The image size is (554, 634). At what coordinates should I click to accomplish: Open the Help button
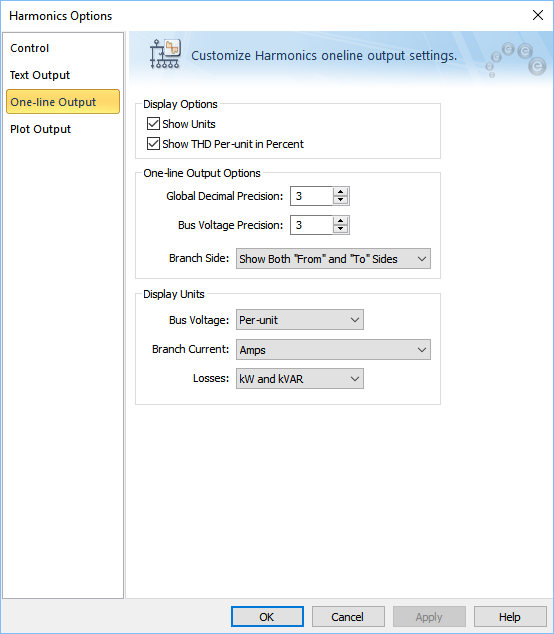click(x=510, y=617)
